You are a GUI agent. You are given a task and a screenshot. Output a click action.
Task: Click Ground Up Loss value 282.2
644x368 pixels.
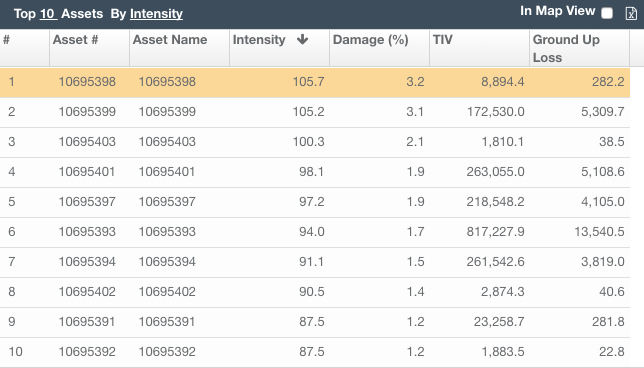[608, 82]
